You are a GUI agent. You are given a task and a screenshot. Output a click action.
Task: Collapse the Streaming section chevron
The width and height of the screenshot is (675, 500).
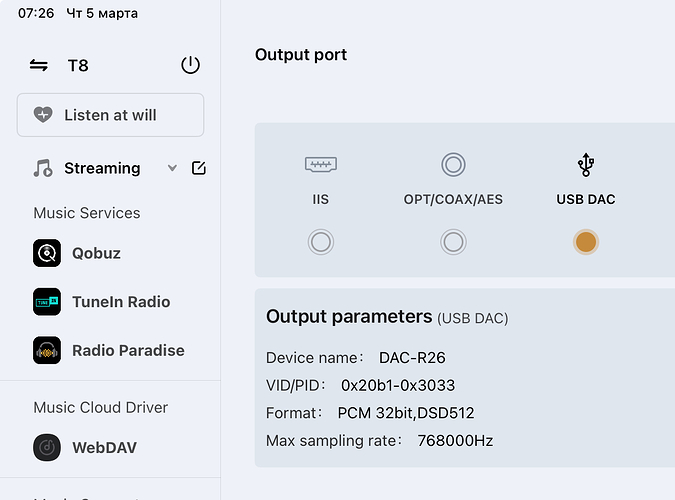coord(172,168)
